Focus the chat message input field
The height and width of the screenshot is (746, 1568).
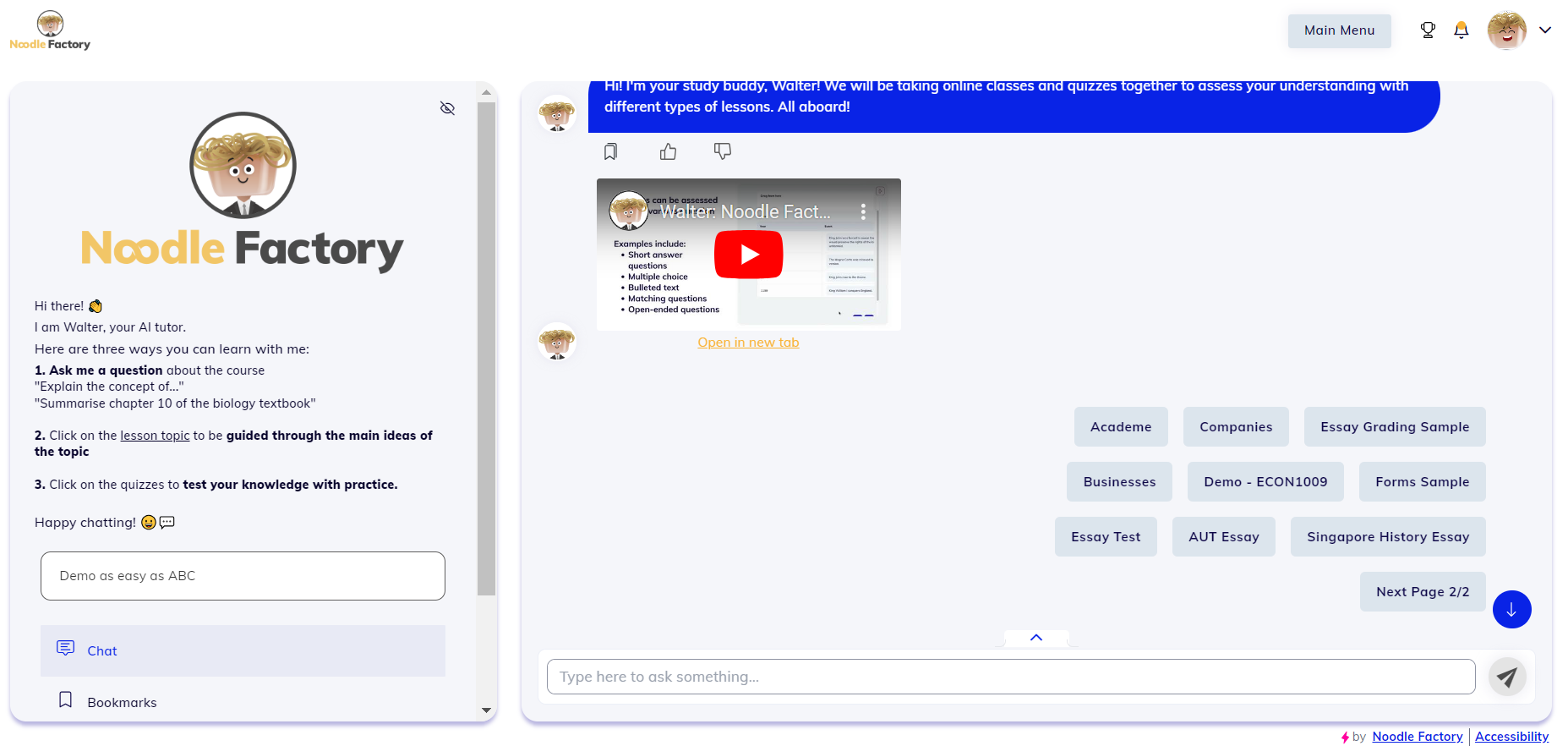click(1011, 677)
